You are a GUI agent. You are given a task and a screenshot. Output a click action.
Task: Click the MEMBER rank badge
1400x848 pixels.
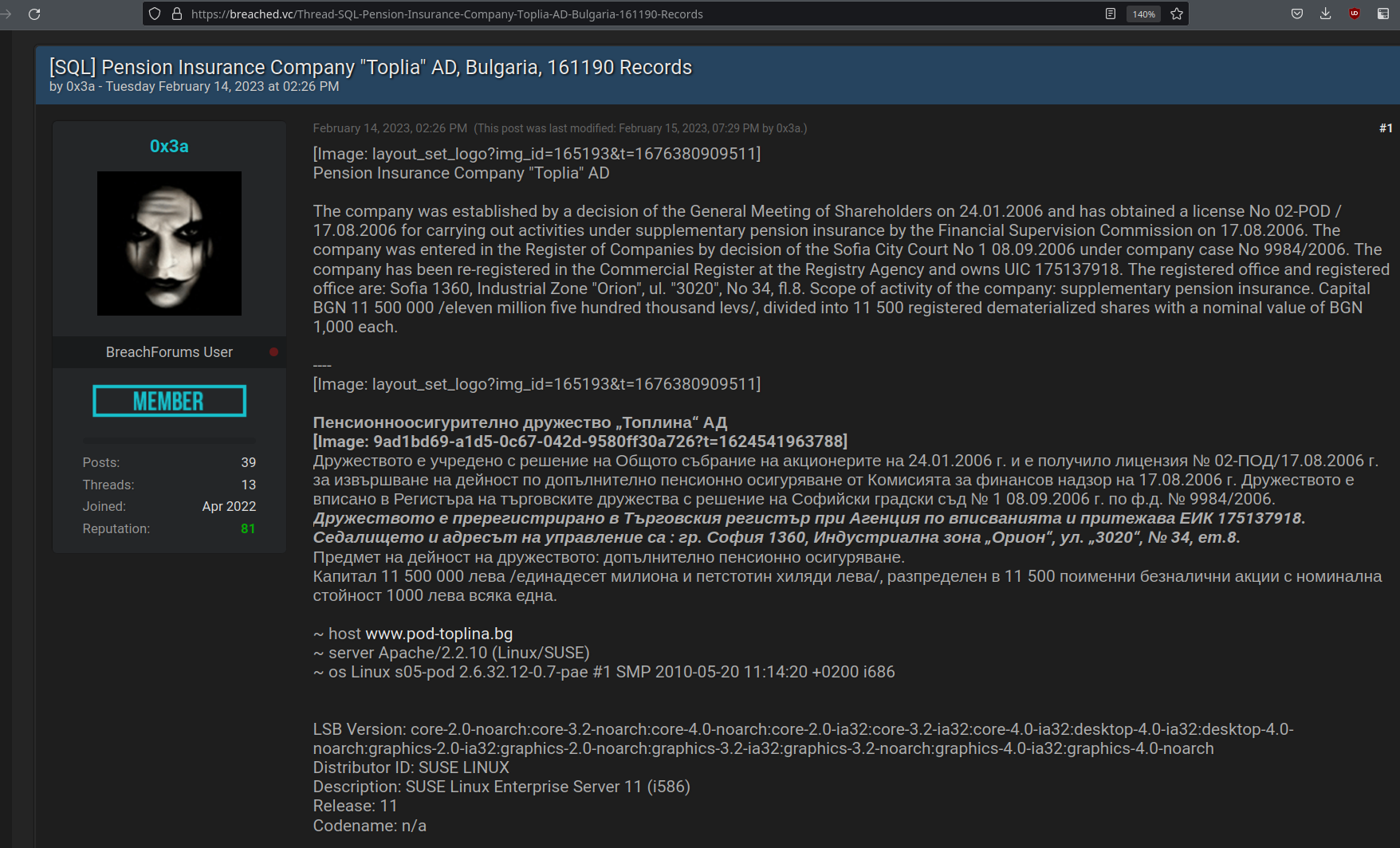[x=169, y=401]
